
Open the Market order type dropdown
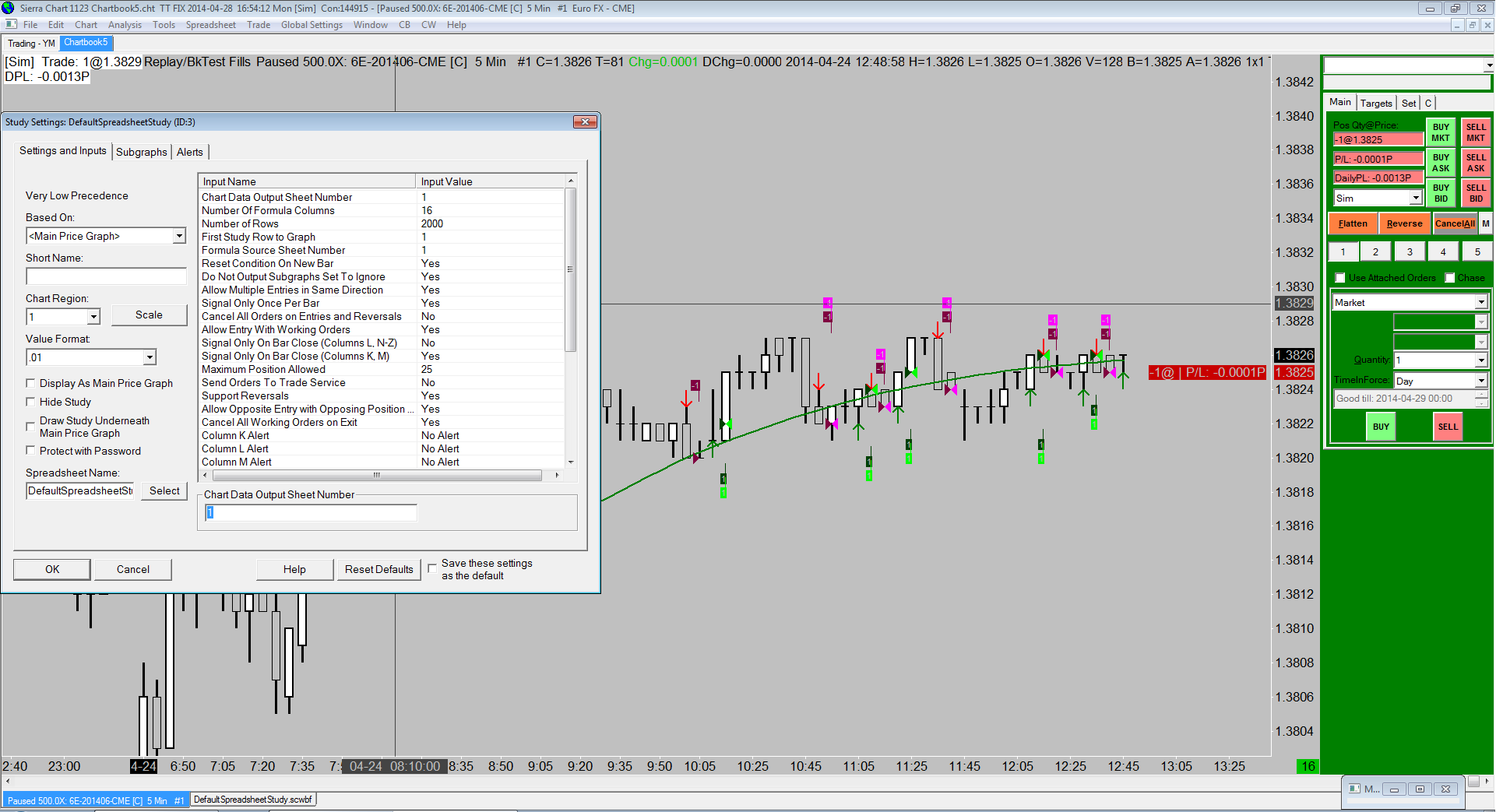point(1481,303)
